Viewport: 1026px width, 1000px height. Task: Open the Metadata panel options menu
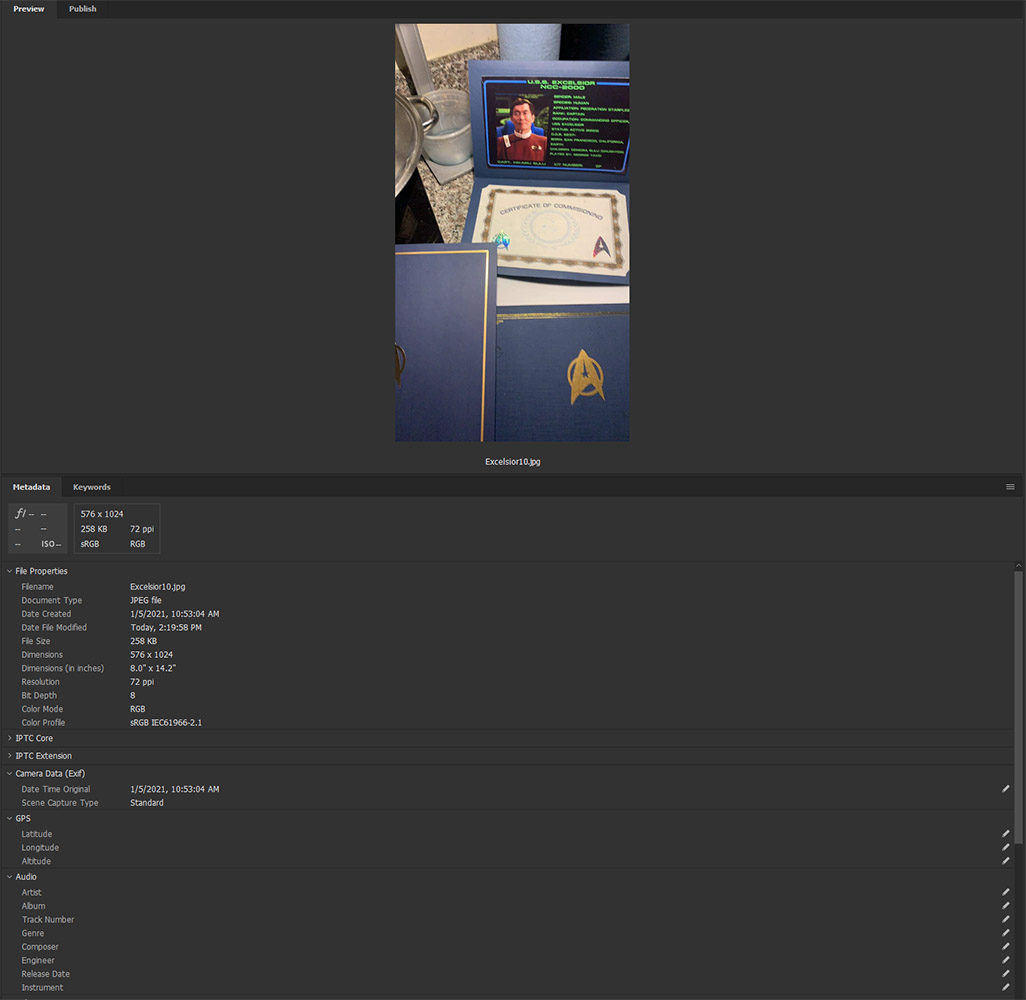[1010, 487]
